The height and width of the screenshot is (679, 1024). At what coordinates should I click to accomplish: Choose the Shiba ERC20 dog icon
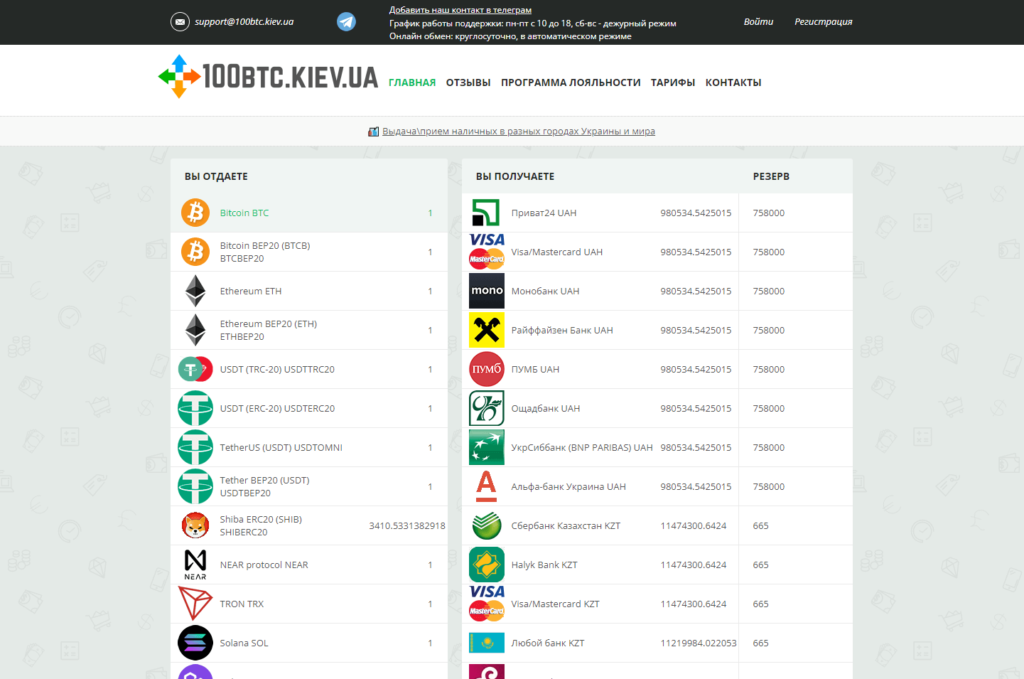click(195, 526)
